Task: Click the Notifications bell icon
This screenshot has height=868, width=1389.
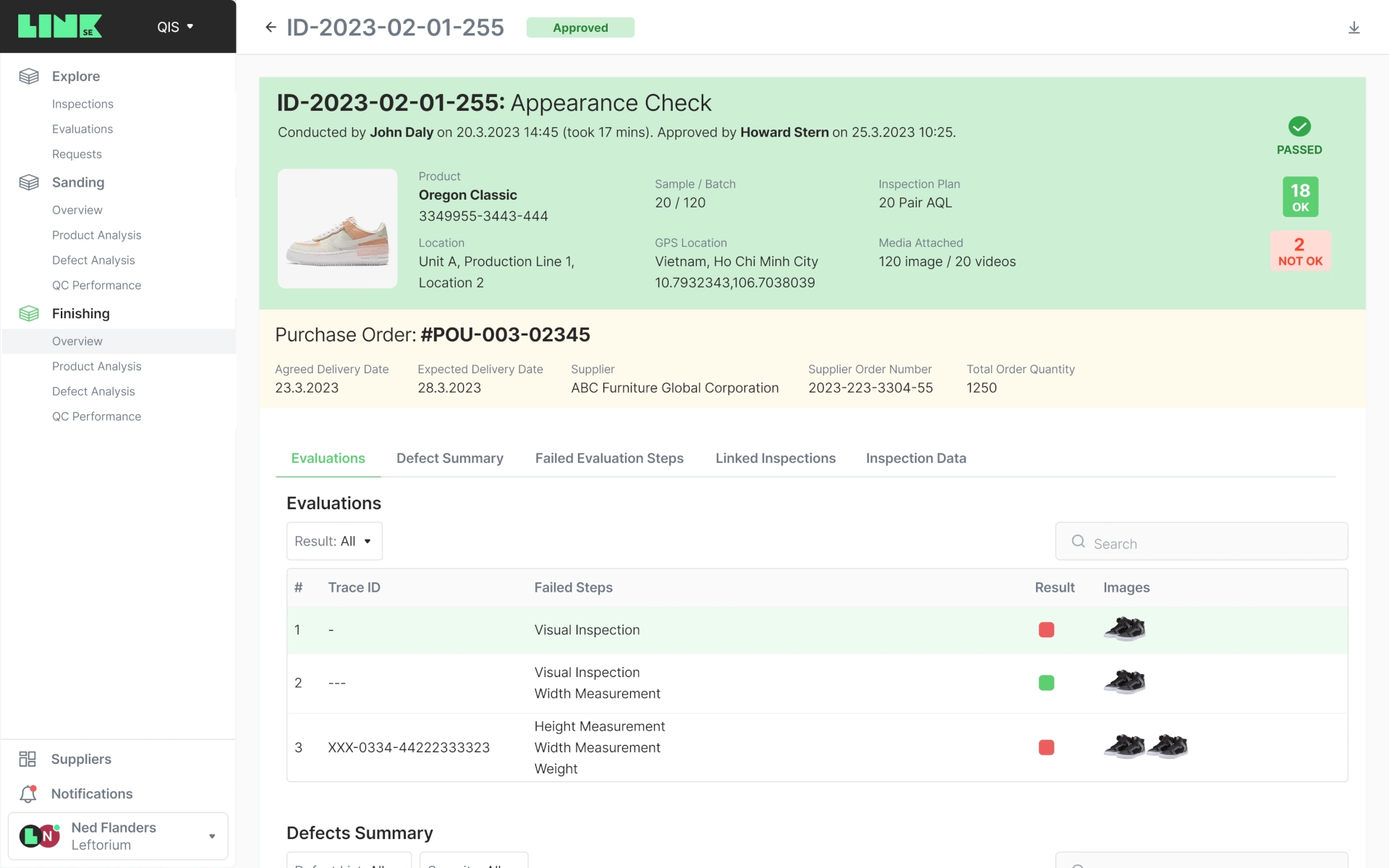Action: coord(28,793)
